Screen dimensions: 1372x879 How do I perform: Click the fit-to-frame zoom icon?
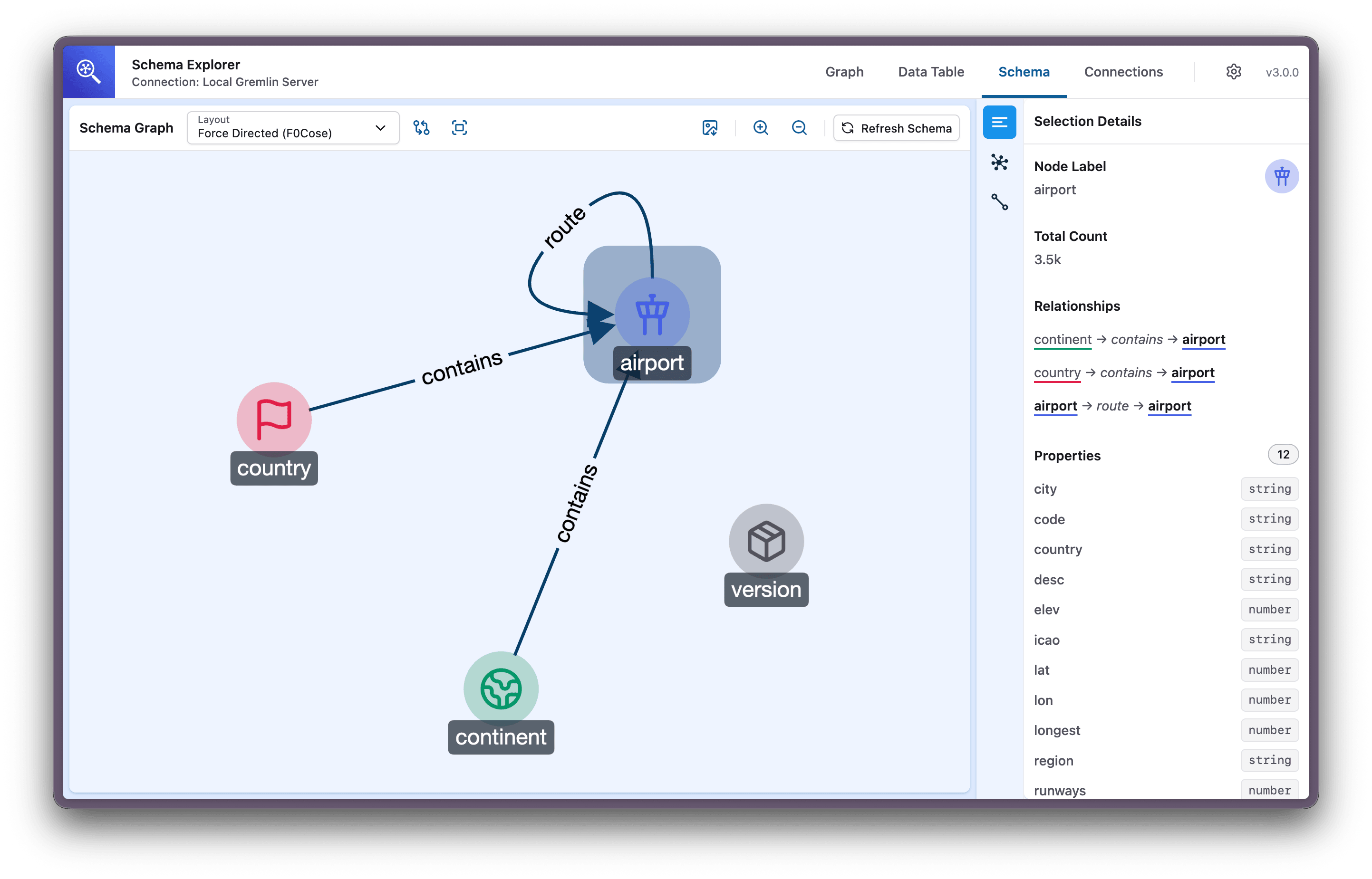(x=459, y=128)
